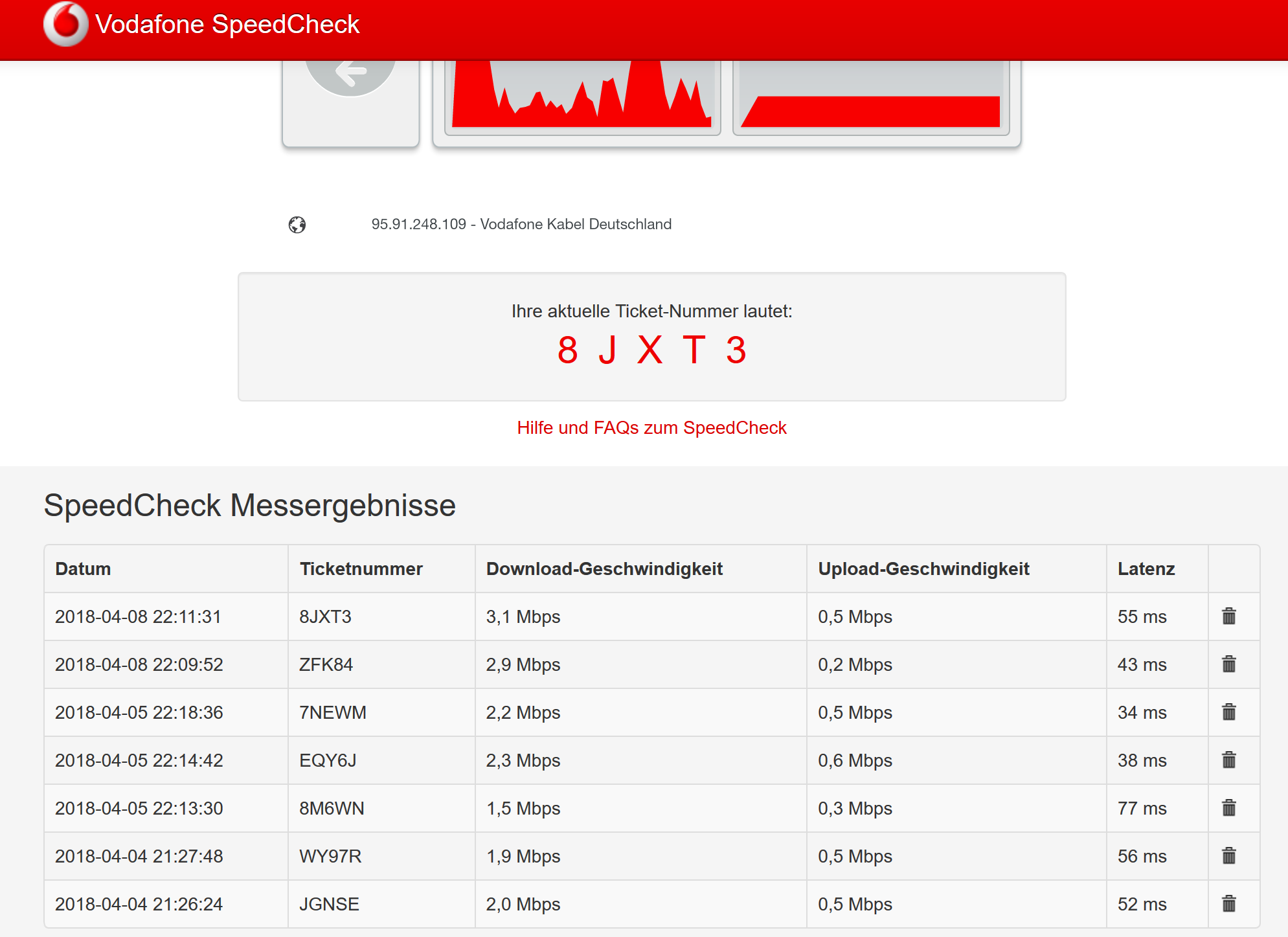Delete the WY97R measurement row
1288x937 pixels.
tap(1228, 855)
